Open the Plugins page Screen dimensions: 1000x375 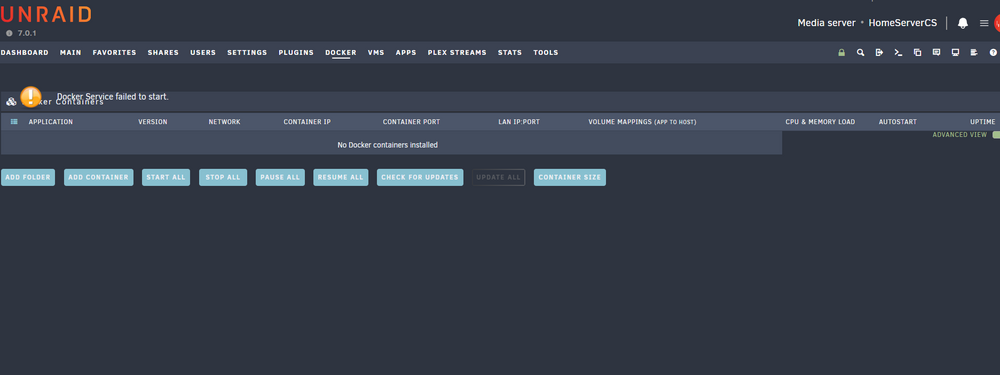pos(296,53)
